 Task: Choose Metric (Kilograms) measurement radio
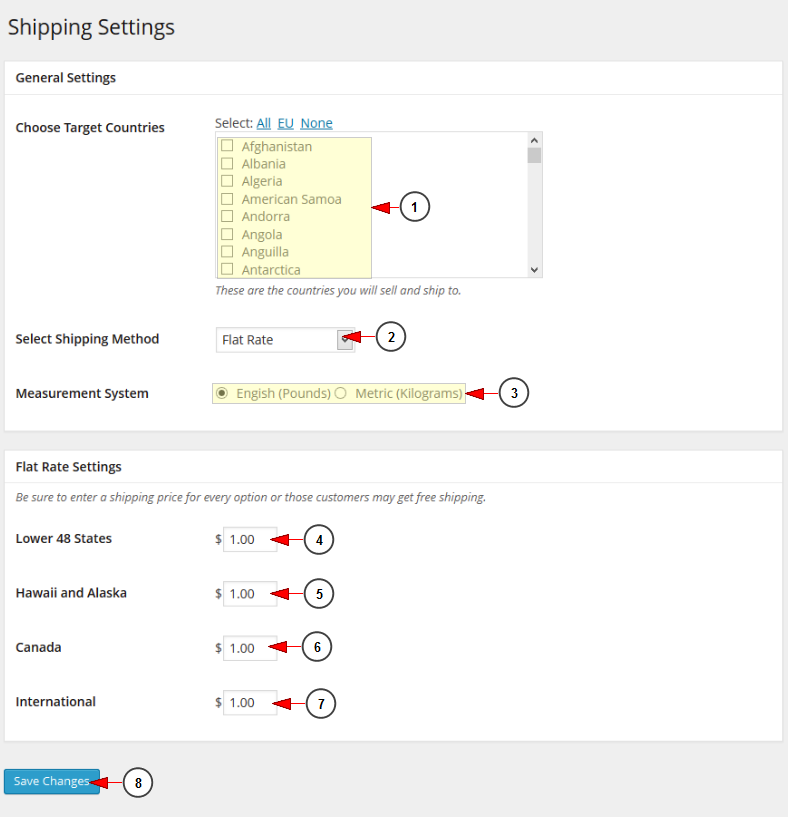(340, 393)
